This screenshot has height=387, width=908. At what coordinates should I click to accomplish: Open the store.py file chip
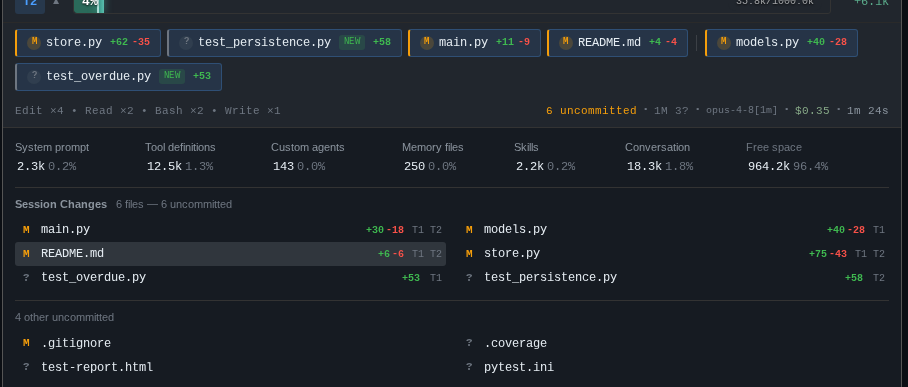pos(88,43)
